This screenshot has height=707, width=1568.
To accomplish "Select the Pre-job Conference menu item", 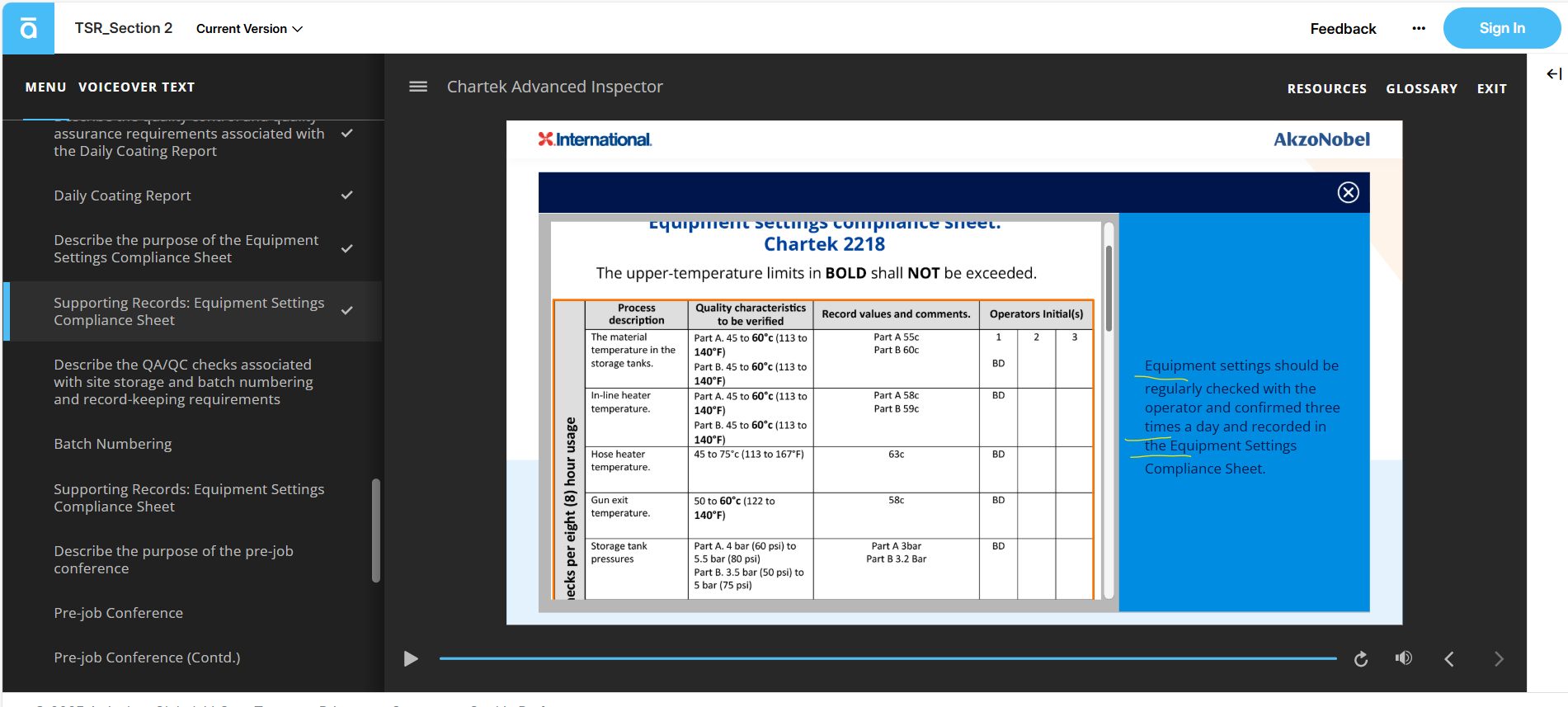I will (x=192, y=613).
